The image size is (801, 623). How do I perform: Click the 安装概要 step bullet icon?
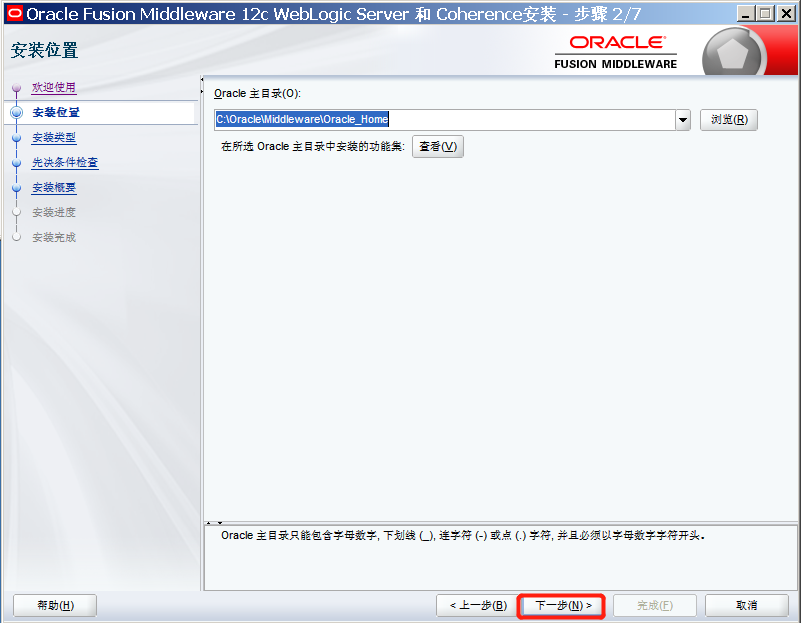click(x=16, y=188)
